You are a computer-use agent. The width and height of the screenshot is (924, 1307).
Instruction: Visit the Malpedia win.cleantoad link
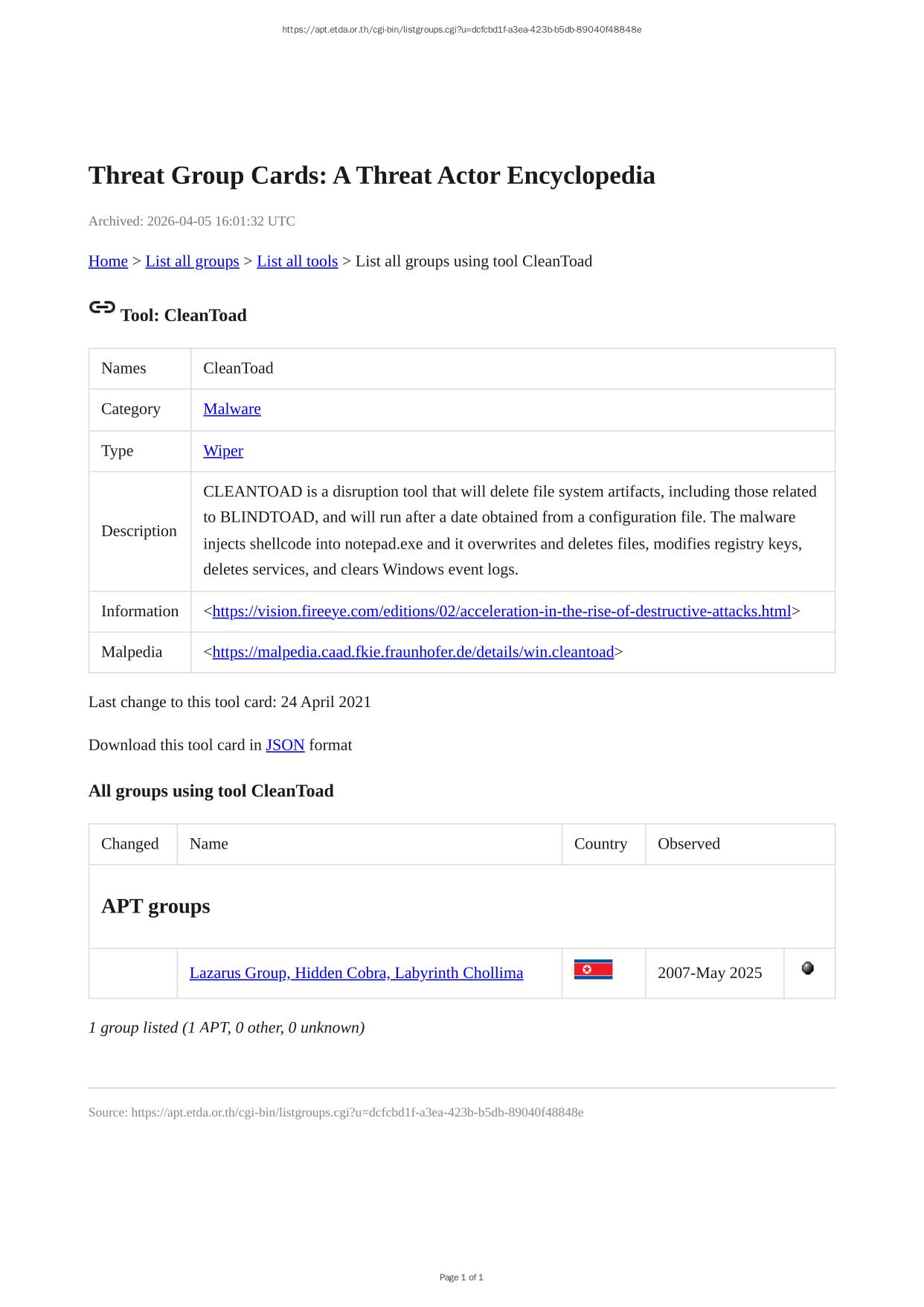click(x=413, y=652)
